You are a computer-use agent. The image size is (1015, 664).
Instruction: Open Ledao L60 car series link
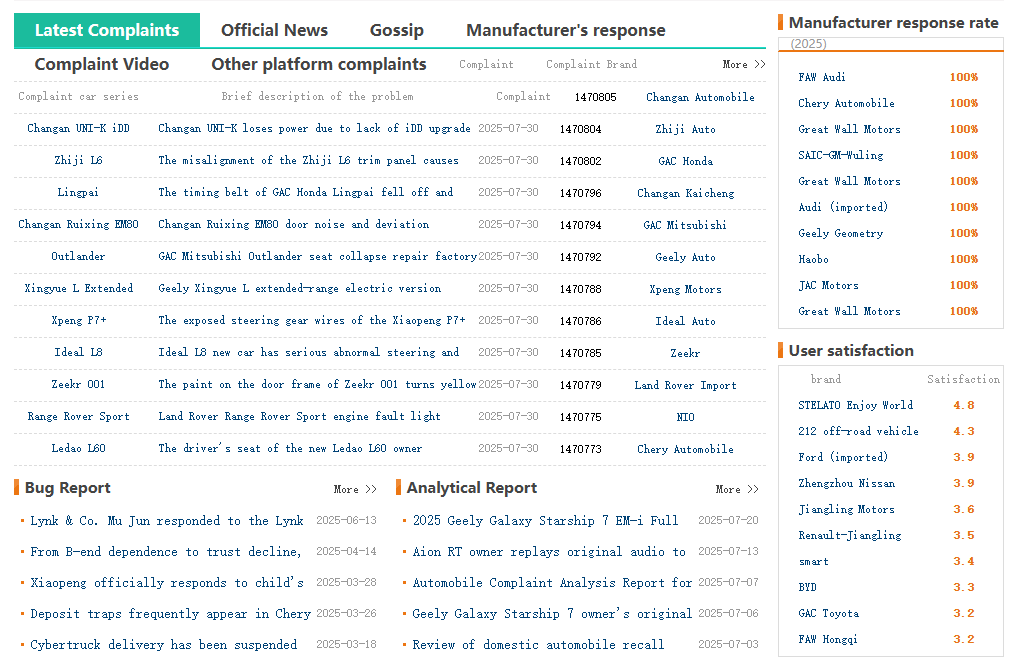(78, 448)
